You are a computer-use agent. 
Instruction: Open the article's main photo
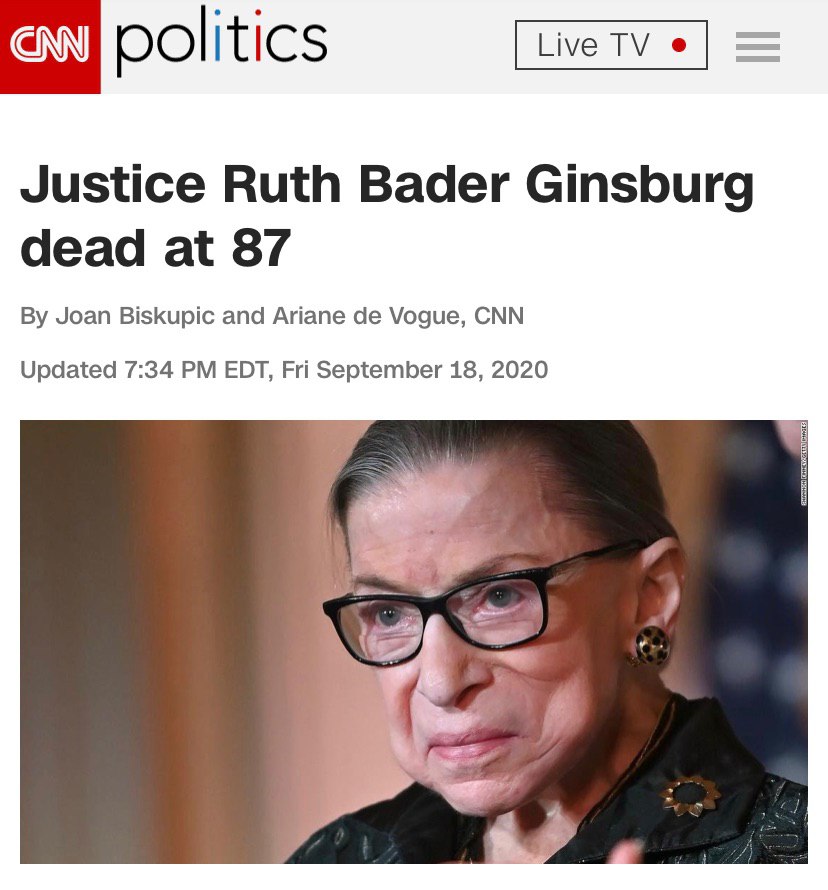click(414, 642)
